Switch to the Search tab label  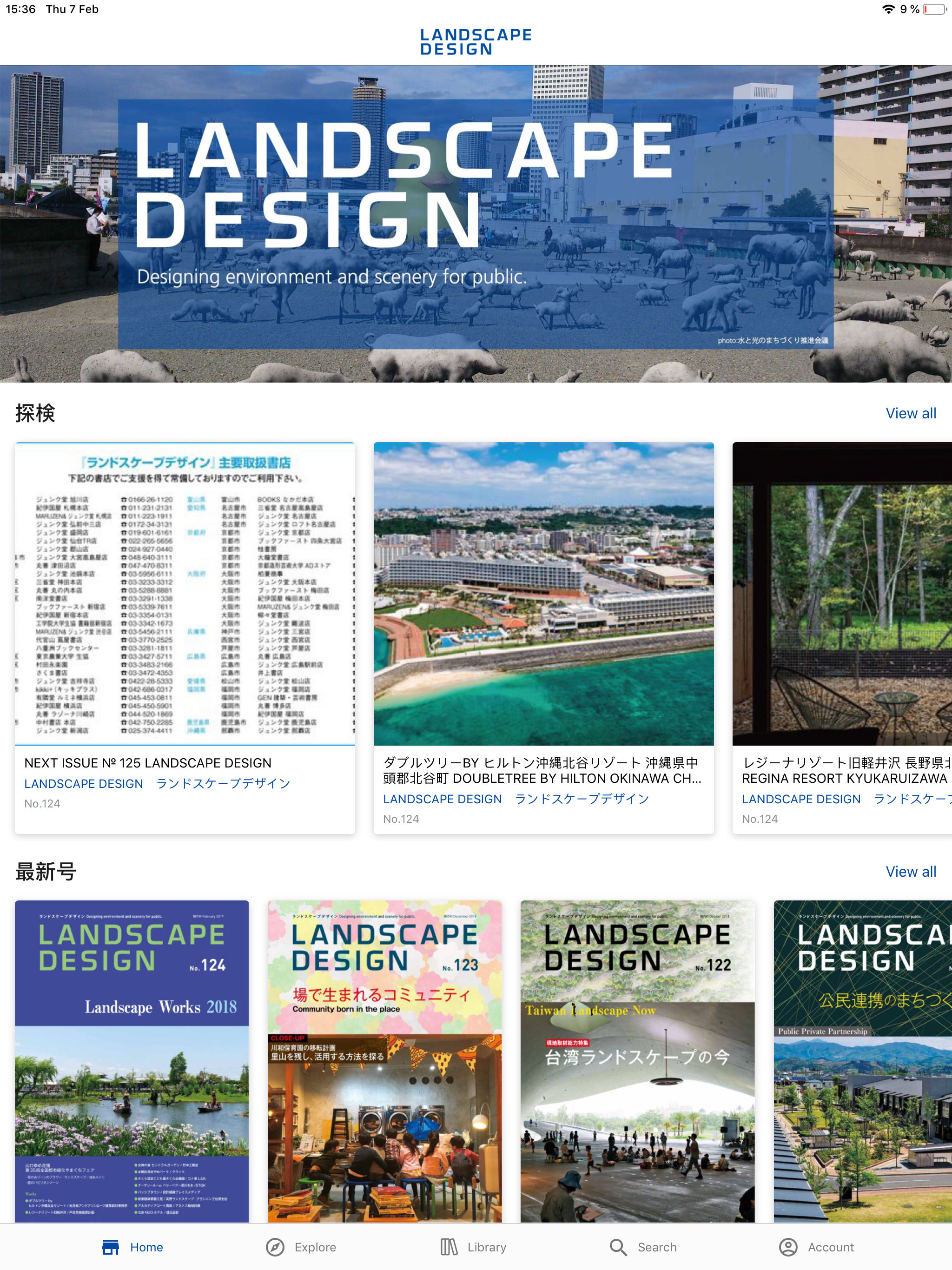[x=657, y=1247]
